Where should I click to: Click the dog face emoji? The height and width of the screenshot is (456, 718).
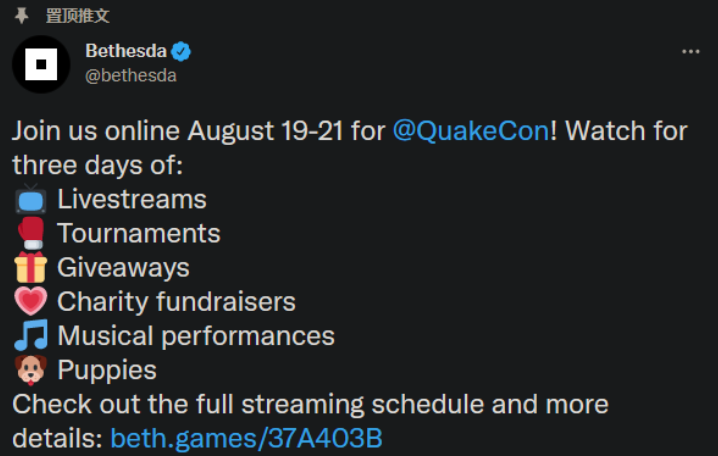(31, 369)
